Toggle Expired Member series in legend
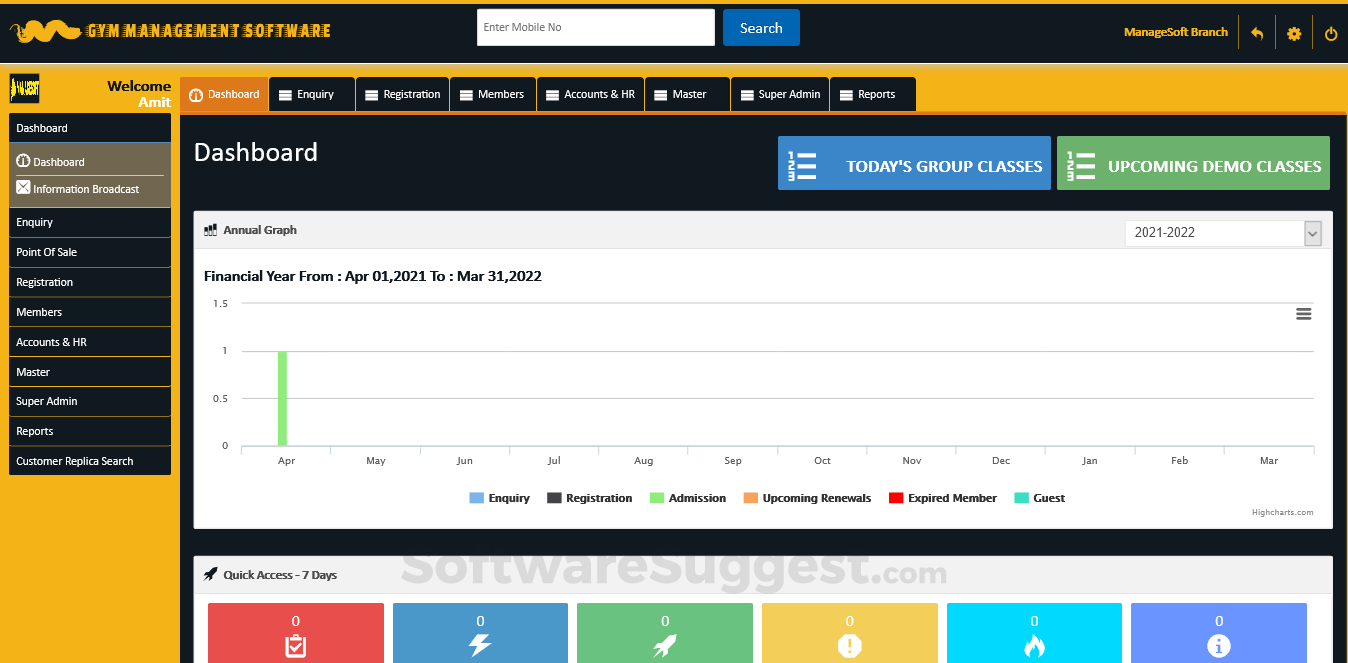Viewport: 1348px width, 663px height. 942,498
